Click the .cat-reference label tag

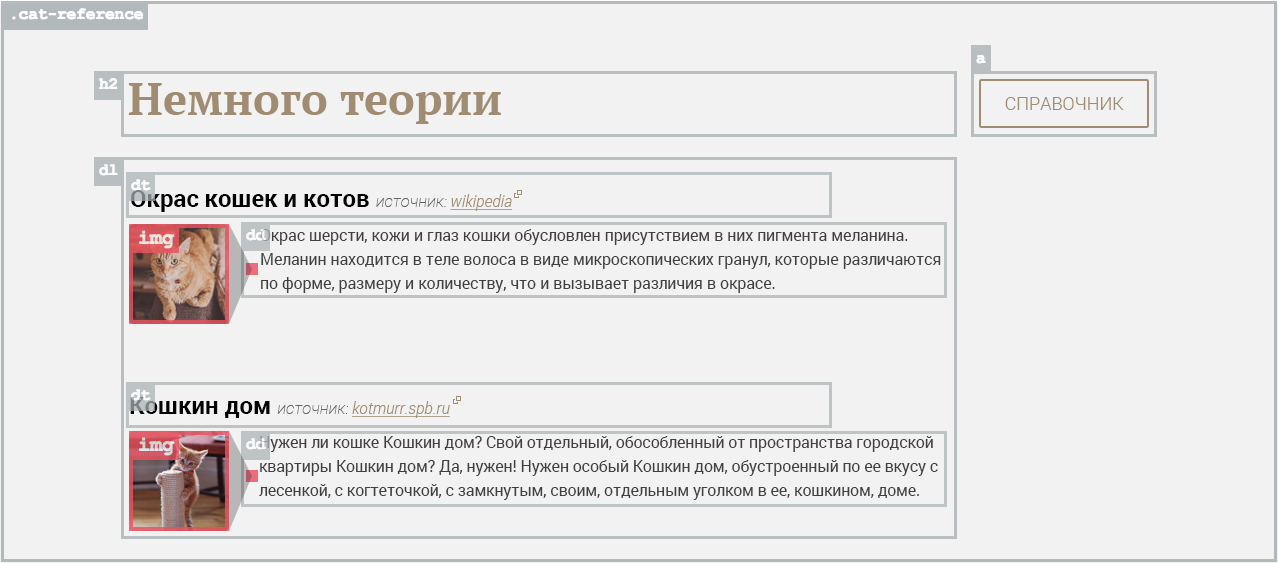pyautogui.click(x=76, y=16)
